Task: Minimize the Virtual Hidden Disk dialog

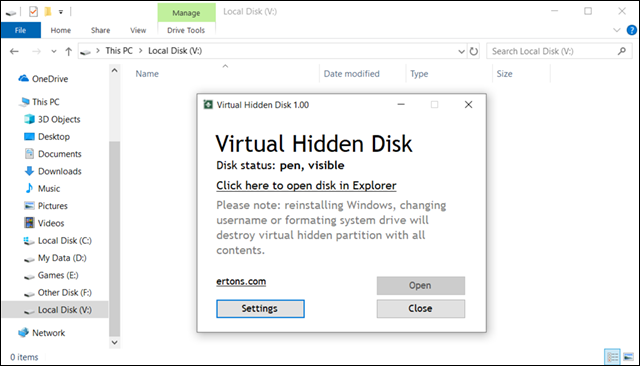Action: coord(401,105)
